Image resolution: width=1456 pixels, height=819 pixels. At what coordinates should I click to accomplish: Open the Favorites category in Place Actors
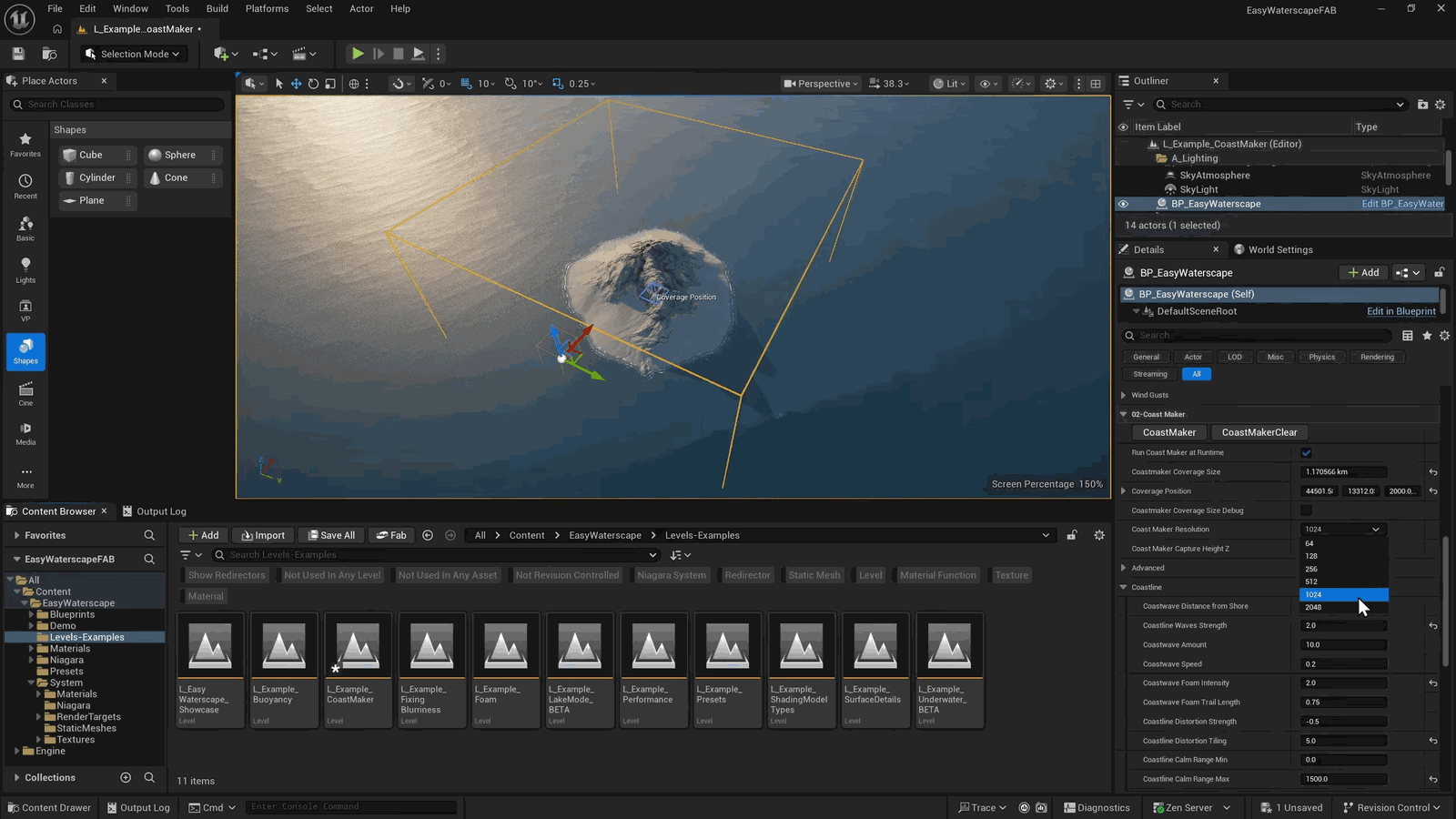click(25, 145)
